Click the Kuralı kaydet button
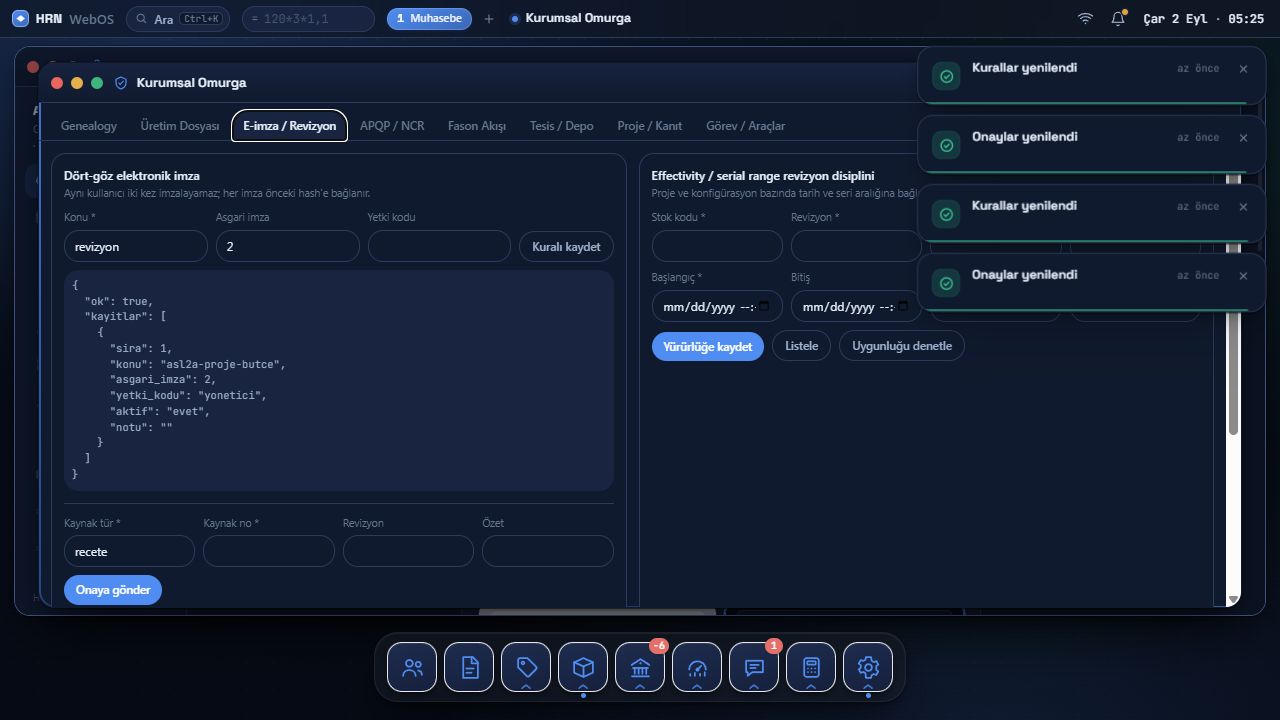1280x720 pixels. pos(566,246)
